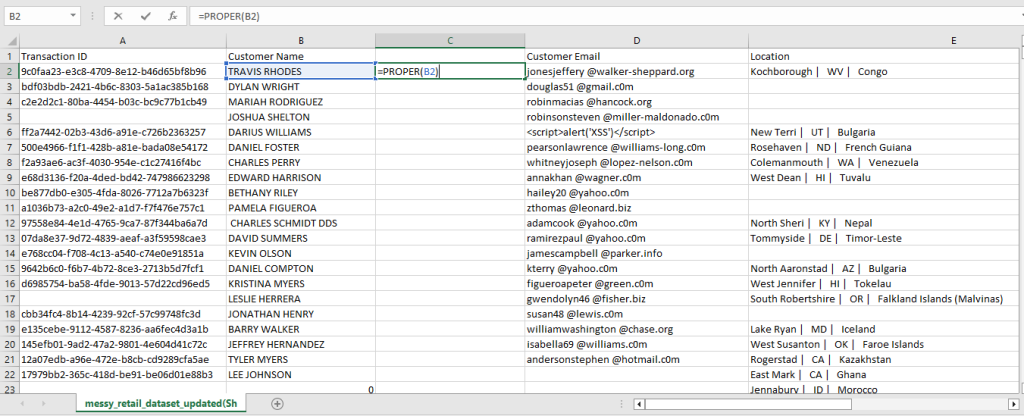Image resolution: width=1024 pixels, height=416 pixels.
Task: Select row 17 header
Action: (x=10, y=299)
